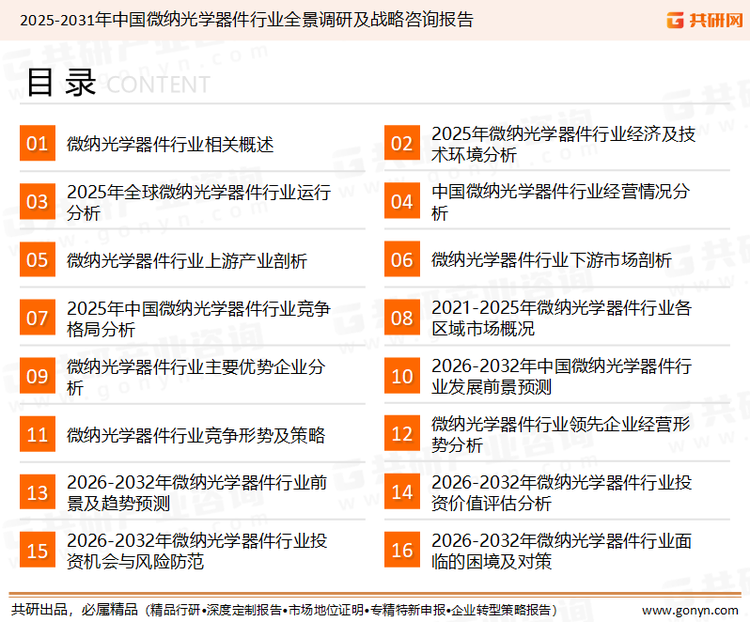Select chapter 2021-2025年微纳光学器件行业各区域市场概况

(562, 318)
